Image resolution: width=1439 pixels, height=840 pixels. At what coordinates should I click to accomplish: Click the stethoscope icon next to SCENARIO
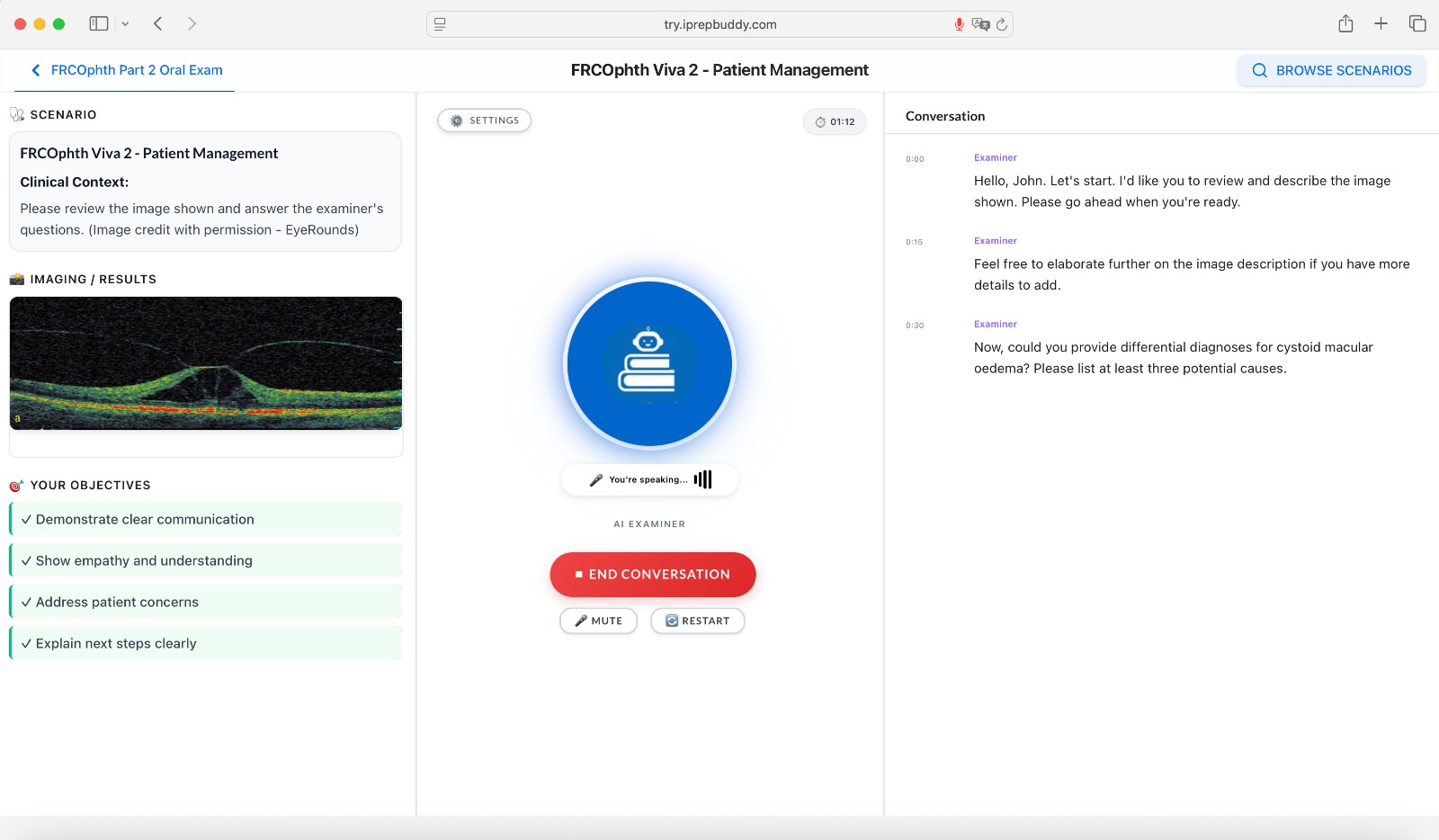pyautogui.click(x=17, y=113)
